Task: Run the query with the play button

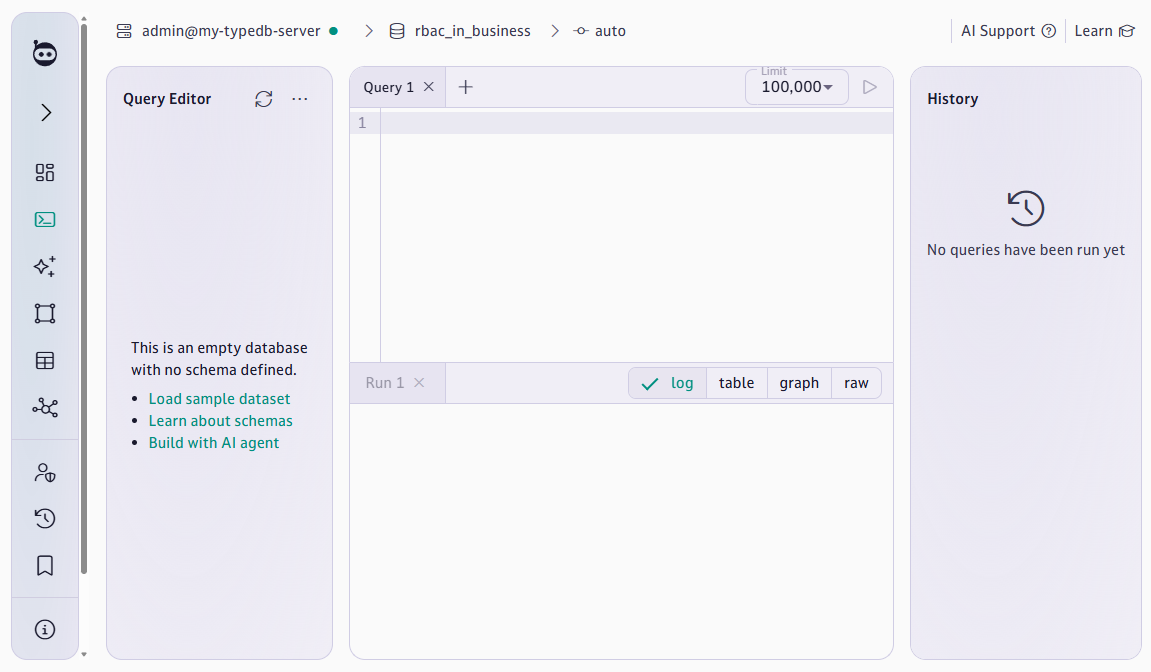Action: point(870,87)
